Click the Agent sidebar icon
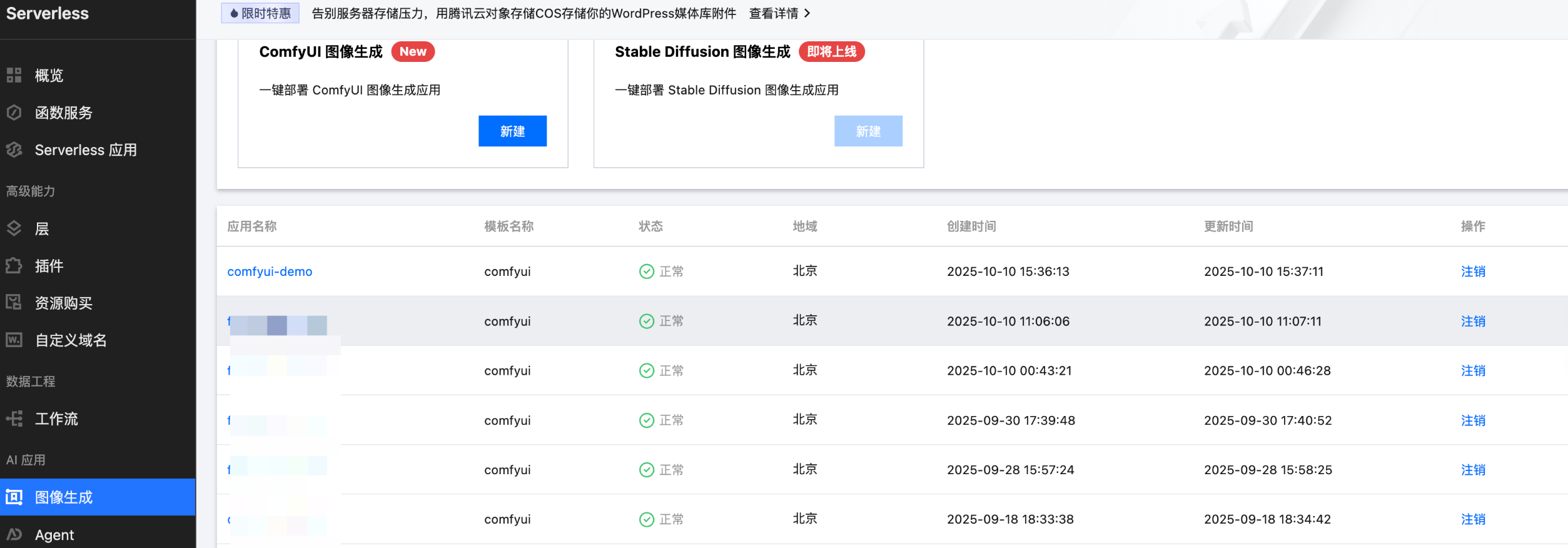This screenshot has width=1568, height=548. [14, 534]
